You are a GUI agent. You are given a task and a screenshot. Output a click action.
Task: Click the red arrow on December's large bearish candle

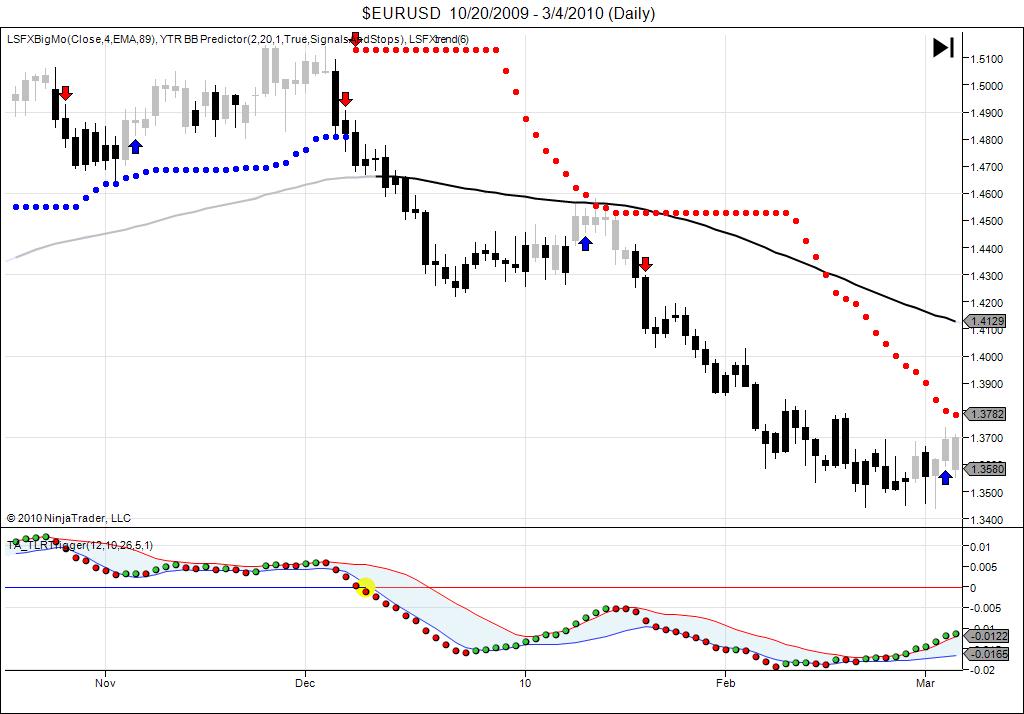[345, 99]
